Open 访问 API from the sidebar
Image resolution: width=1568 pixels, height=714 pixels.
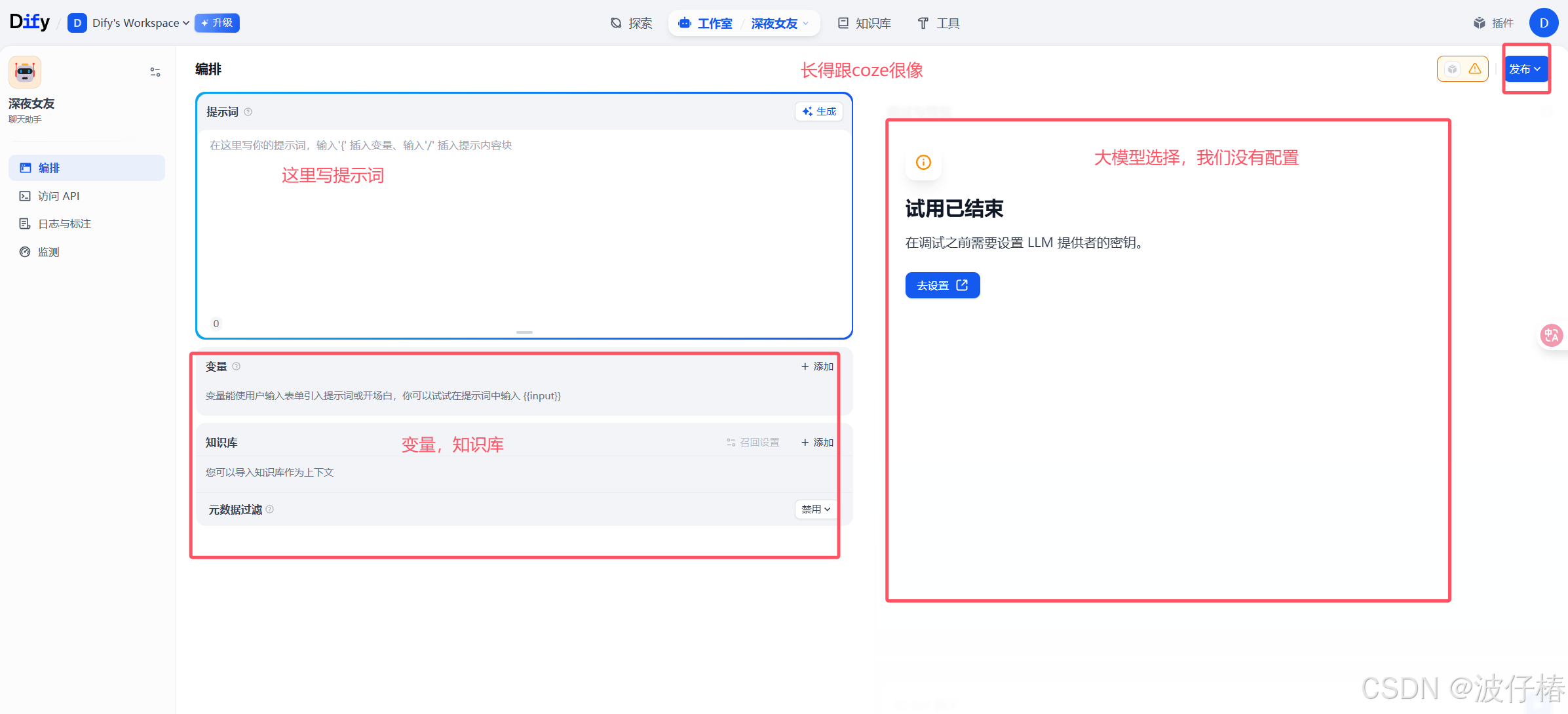(58, 195)
